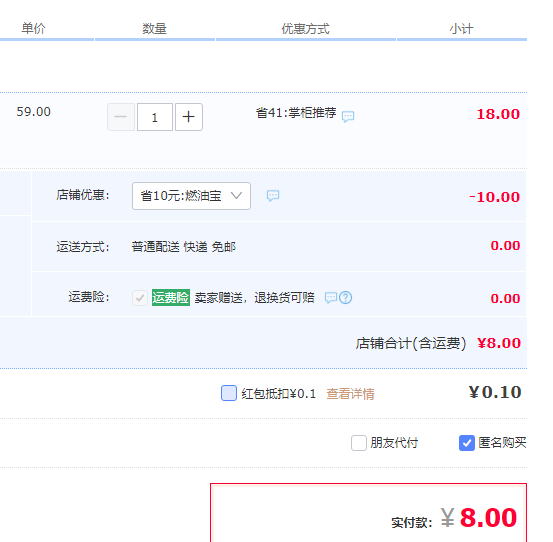This screenshot has width=553, height=542.
Task: Toggle the 运费险 checkbox
Action: coord(140,298)
